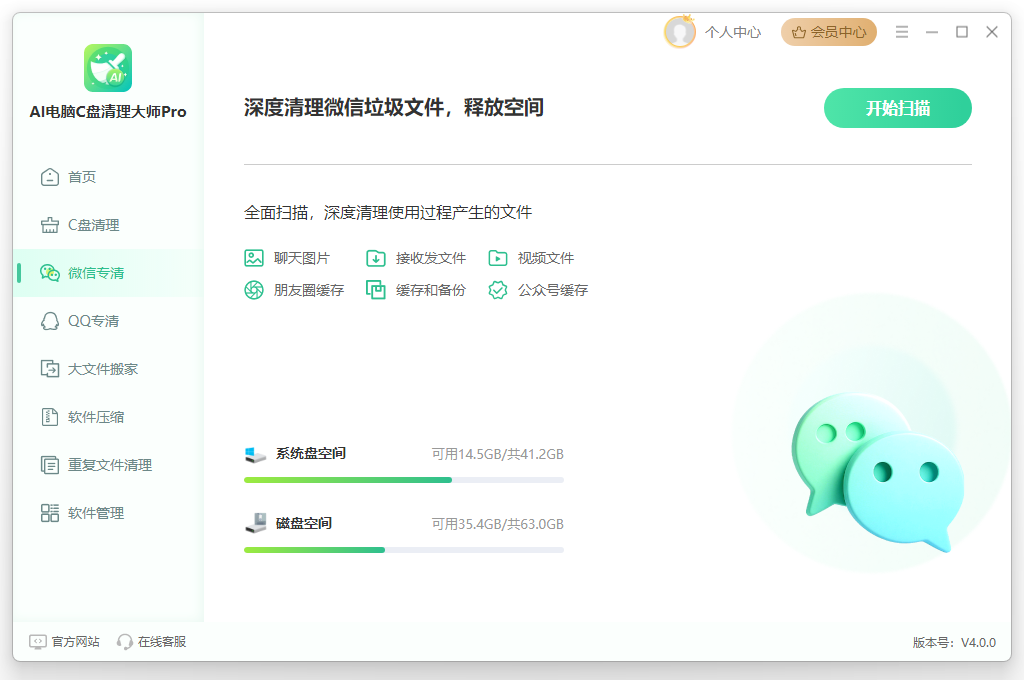Click the 系统盘空间 usage progress bar
Viewport: 1024px width, 680px height.
(x=404, y=480)
